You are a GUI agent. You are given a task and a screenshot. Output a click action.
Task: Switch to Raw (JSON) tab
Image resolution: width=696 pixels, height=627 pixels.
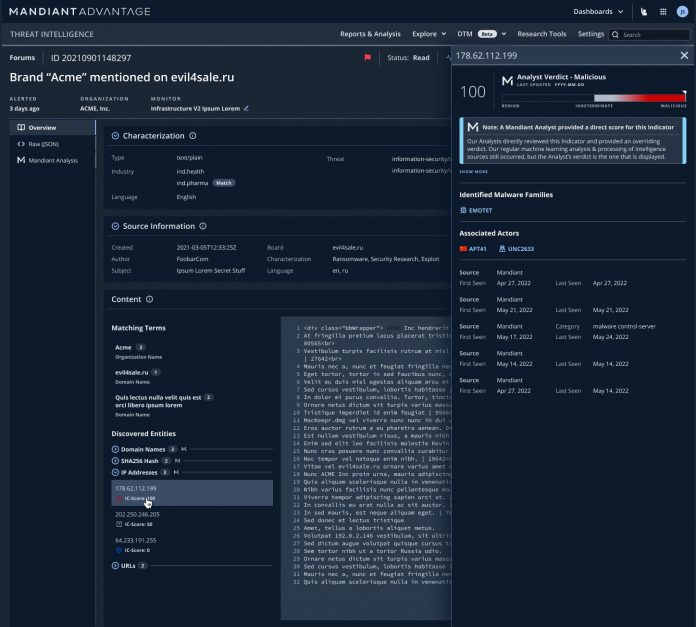pos(52,144)
